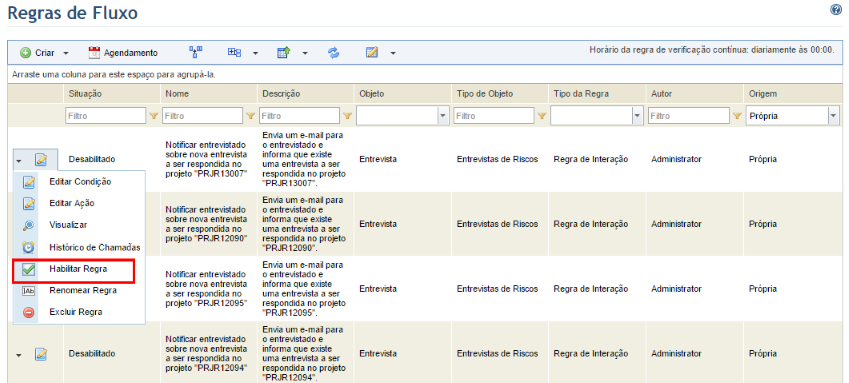The height and width of the screenshot is (383, 849).
Task: Open the PRJR12094 row action arrow
Action: click(x=19, y=355)
